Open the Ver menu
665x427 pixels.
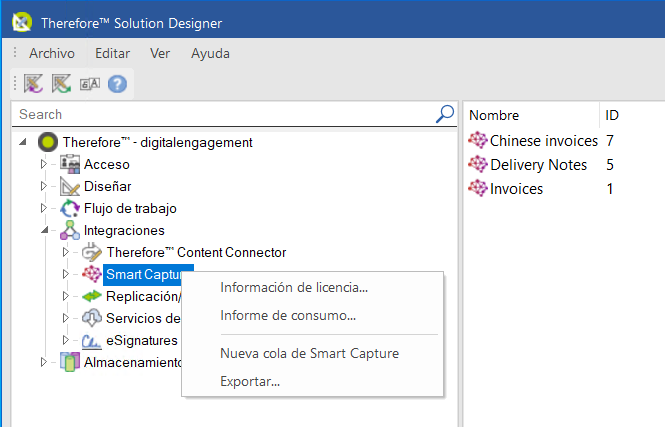pyautogui.click(x=160, y=53)
